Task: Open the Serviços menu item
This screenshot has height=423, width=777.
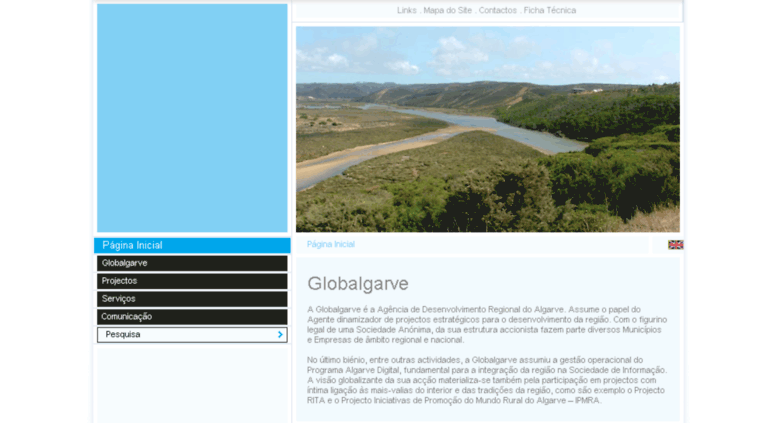Action: (192, 299)
